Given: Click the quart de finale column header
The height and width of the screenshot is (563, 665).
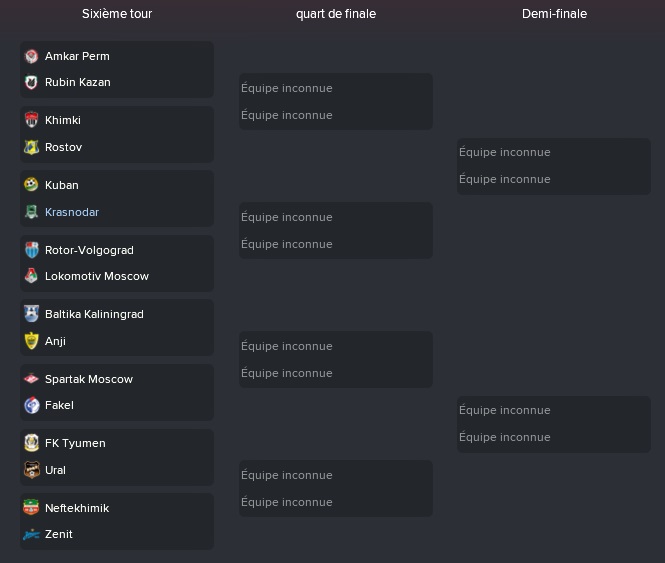Looking at the screenshot, I should point(336,14).
